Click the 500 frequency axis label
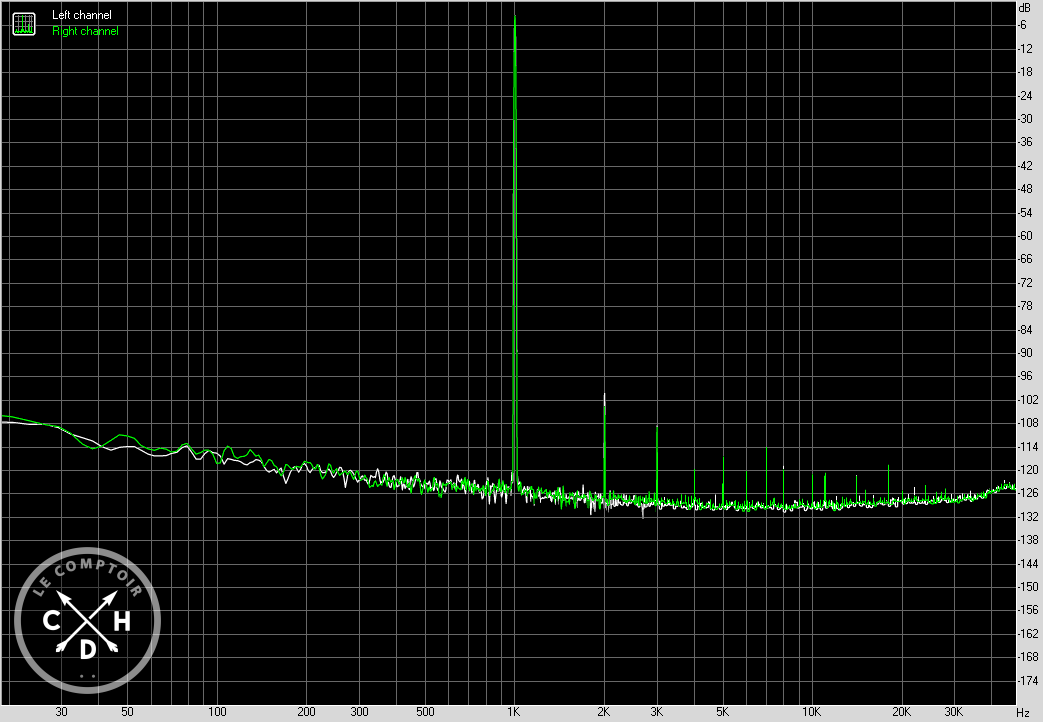Viewport: 1043px width, 722px height. (x=424, y=712)
